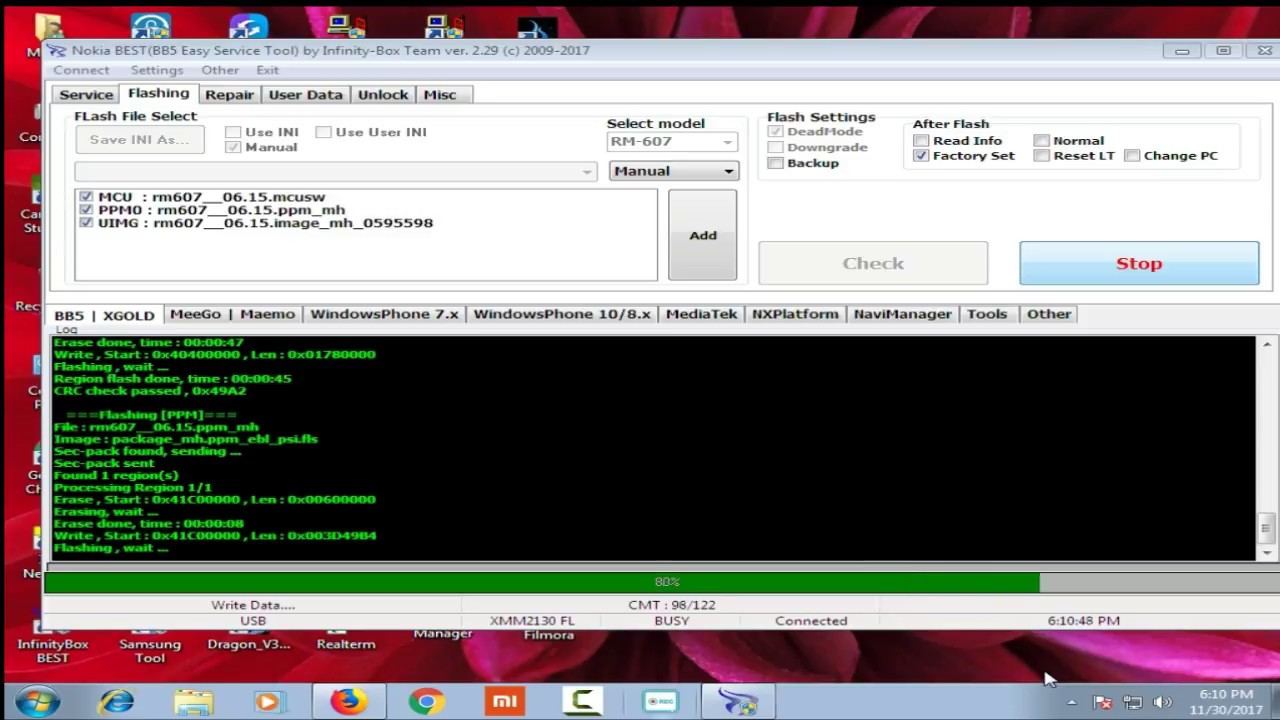The image size is (1280, 720).
Task: Open the media player taskbar icon
Action: coord(269,702)
